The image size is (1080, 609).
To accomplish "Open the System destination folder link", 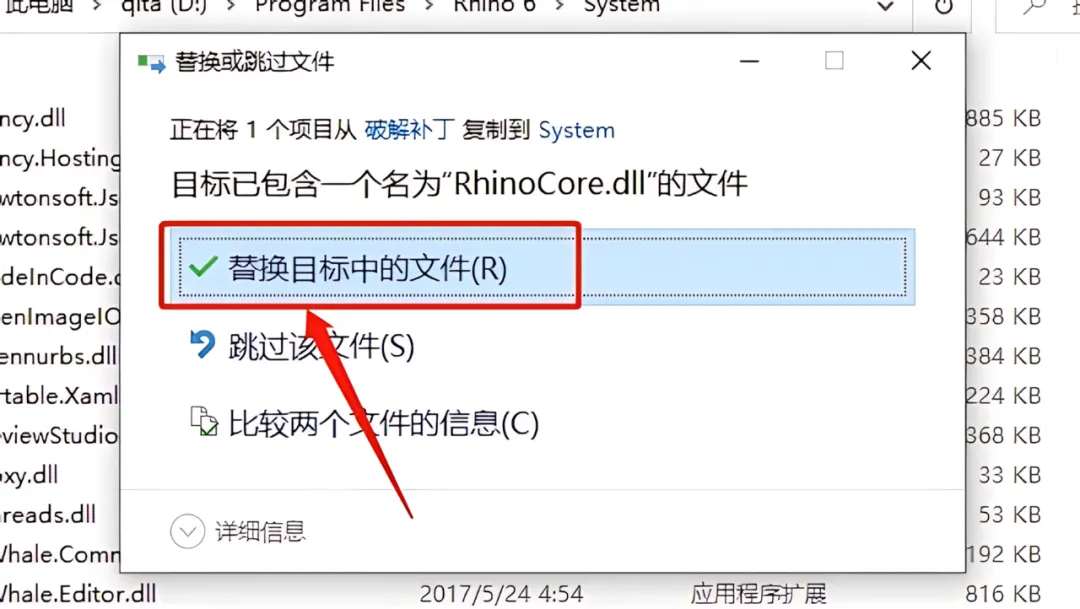I will coord(577,130).
